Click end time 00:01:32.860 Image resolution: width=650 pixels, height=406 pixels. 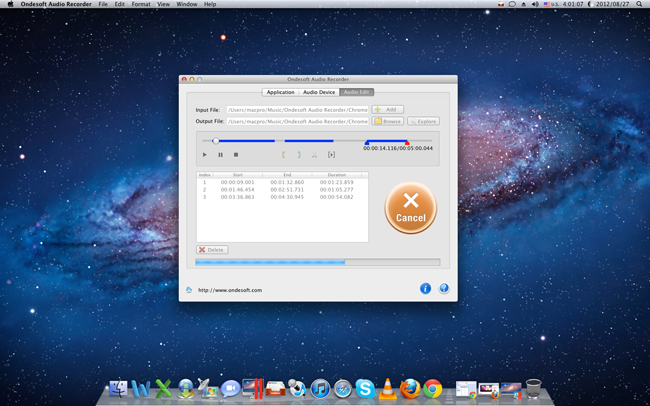tap(287, 182)
